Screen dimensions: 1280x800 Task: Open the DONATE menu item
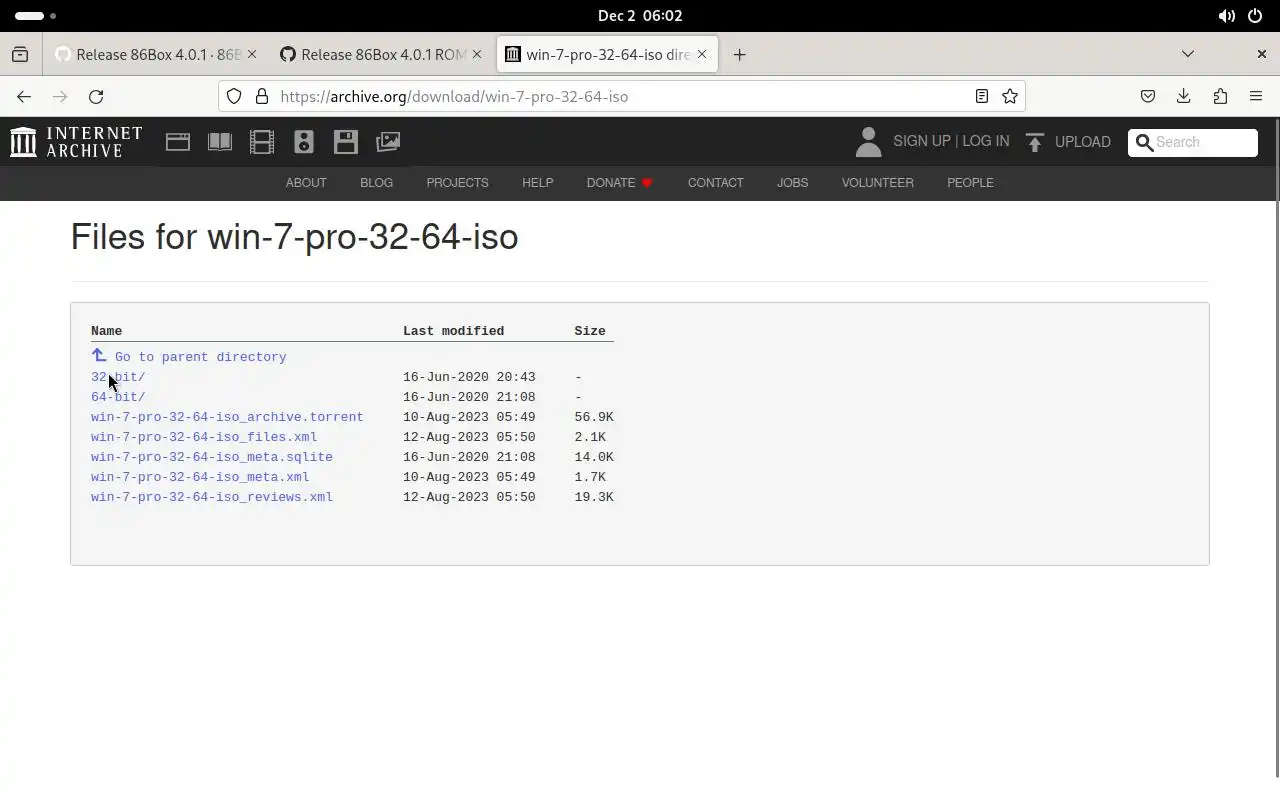[x=620, y=183]
